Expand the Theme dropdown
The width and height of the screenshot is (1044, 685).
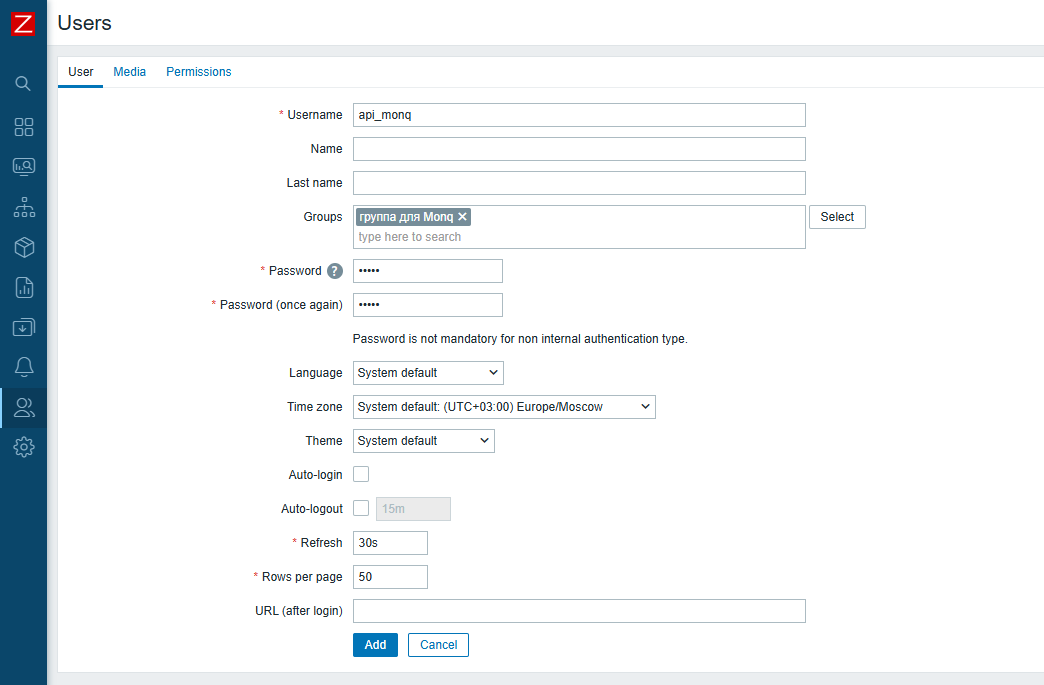pos(423,441)
